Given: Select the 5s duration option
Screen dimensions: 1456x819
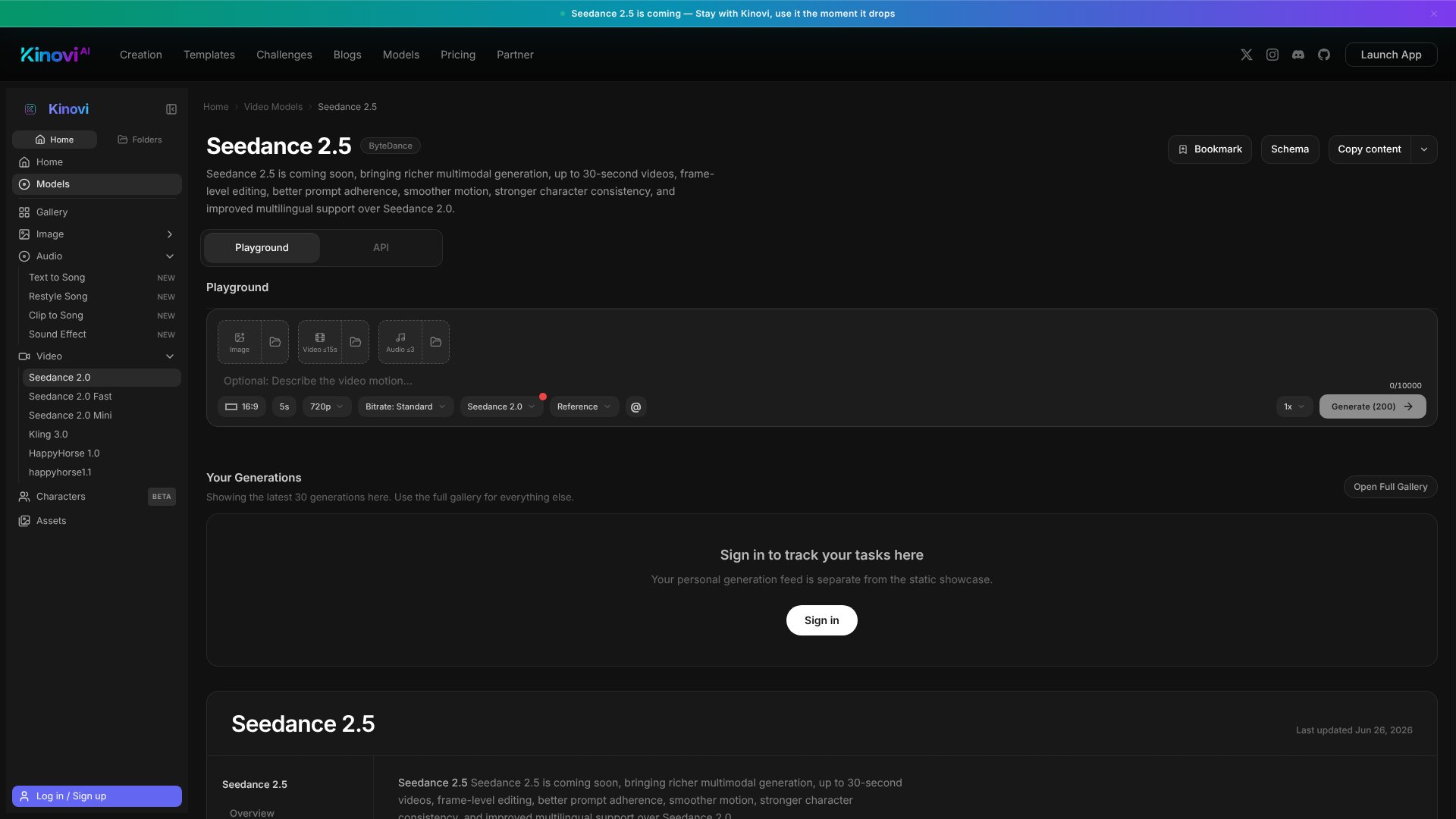Looking at the screenshot, I should (x=284, y=407).
